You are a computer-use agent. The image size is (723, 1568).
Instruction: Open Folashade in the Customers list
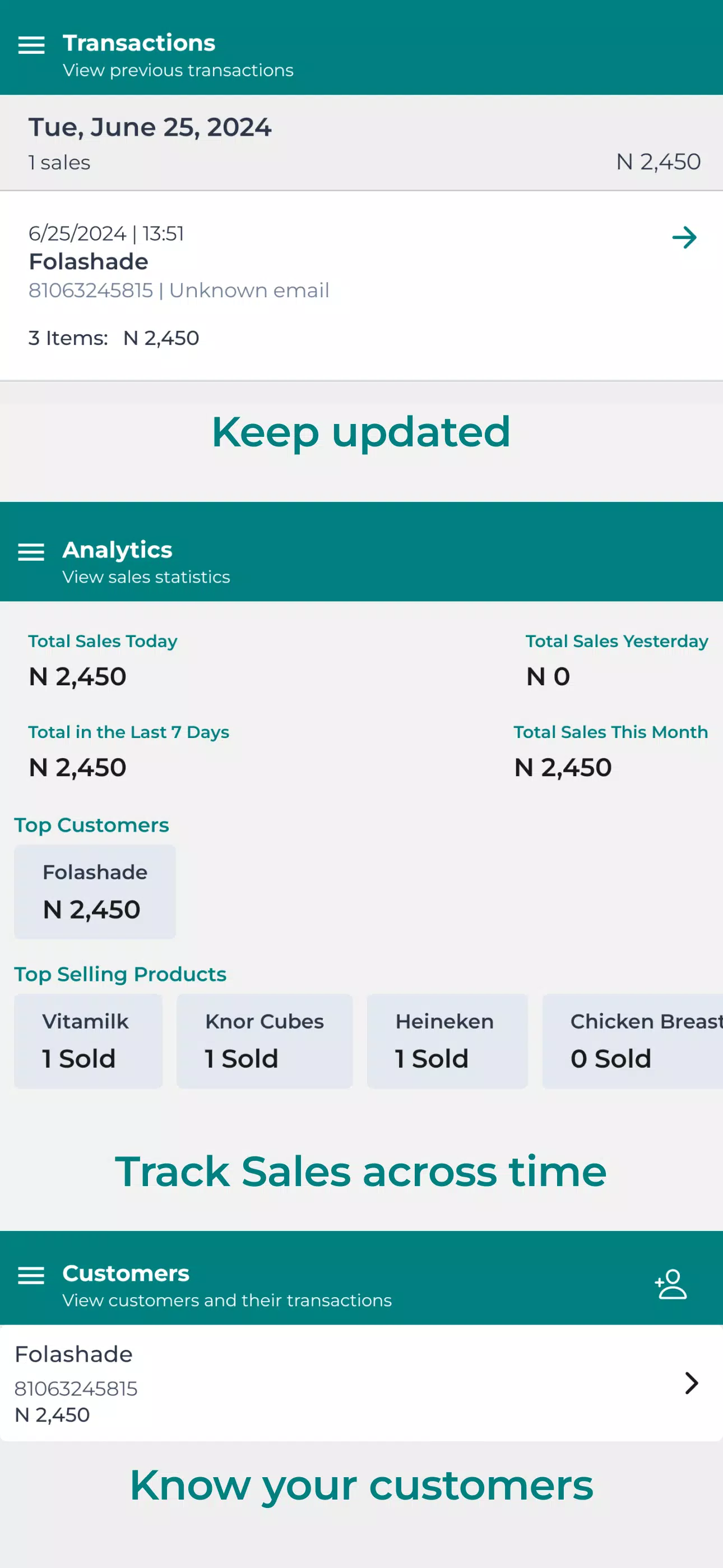361,1383
